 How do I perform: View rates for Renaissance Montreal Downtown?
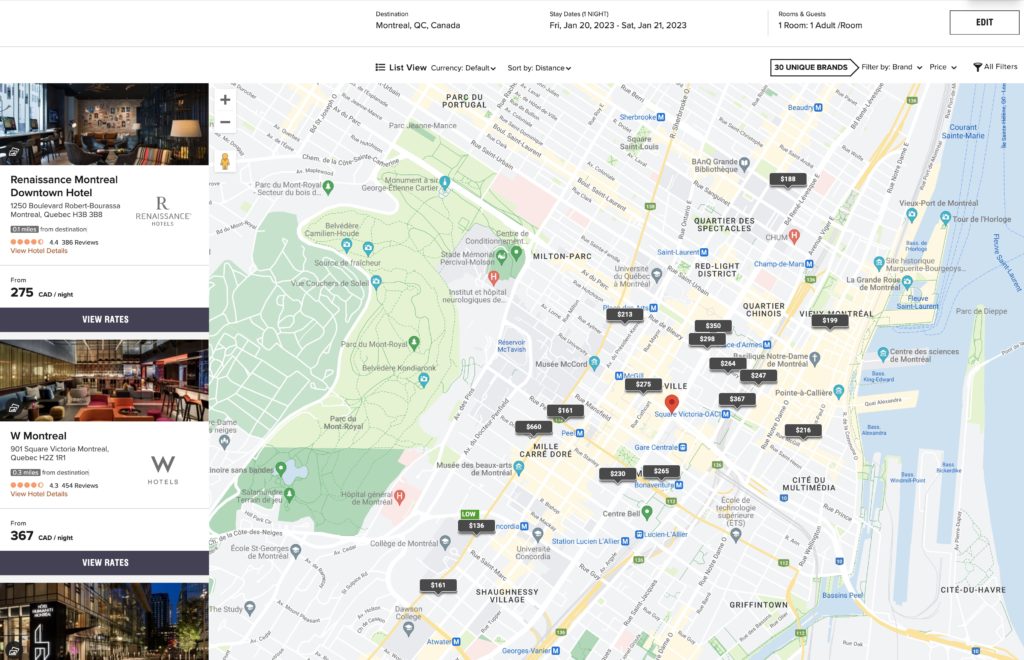(104, 320)
